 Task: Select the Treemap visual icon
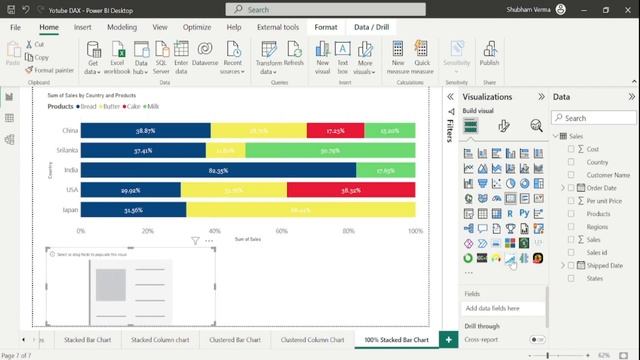[538, 183]
